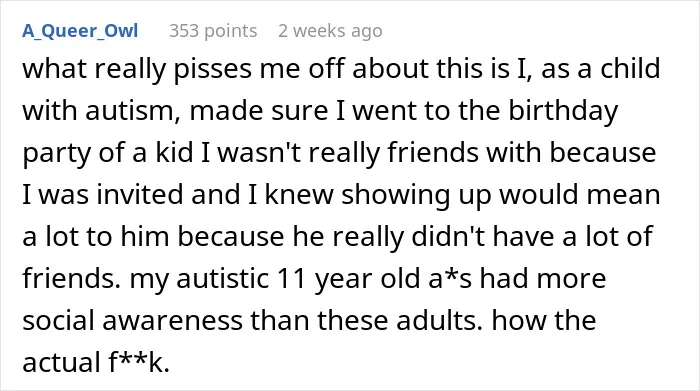This screenshot has width=700, height=391.
Task: Click the word autistic in the comment
Action: click(222, 278)
